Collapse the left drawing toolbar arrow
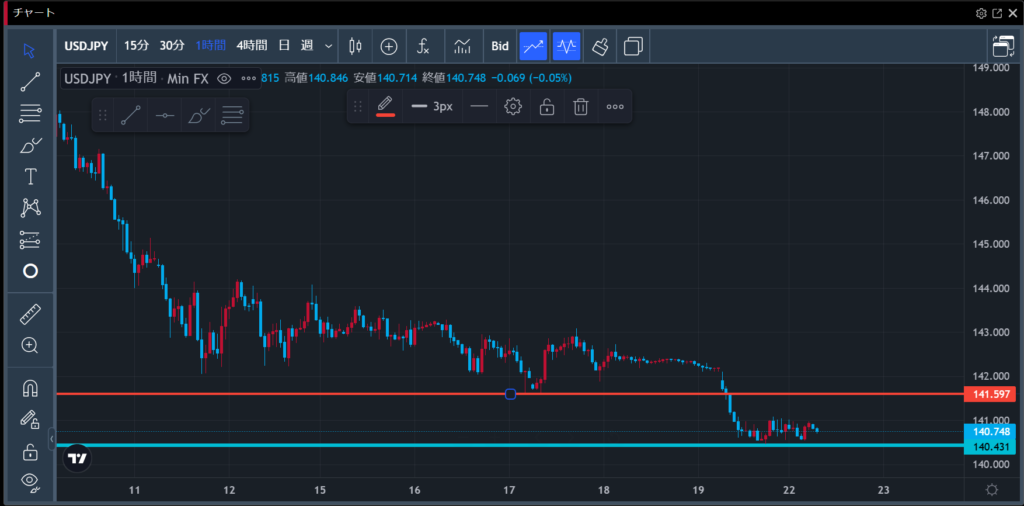Viewport: 1024px width, 506px height. tap(52, 439)
